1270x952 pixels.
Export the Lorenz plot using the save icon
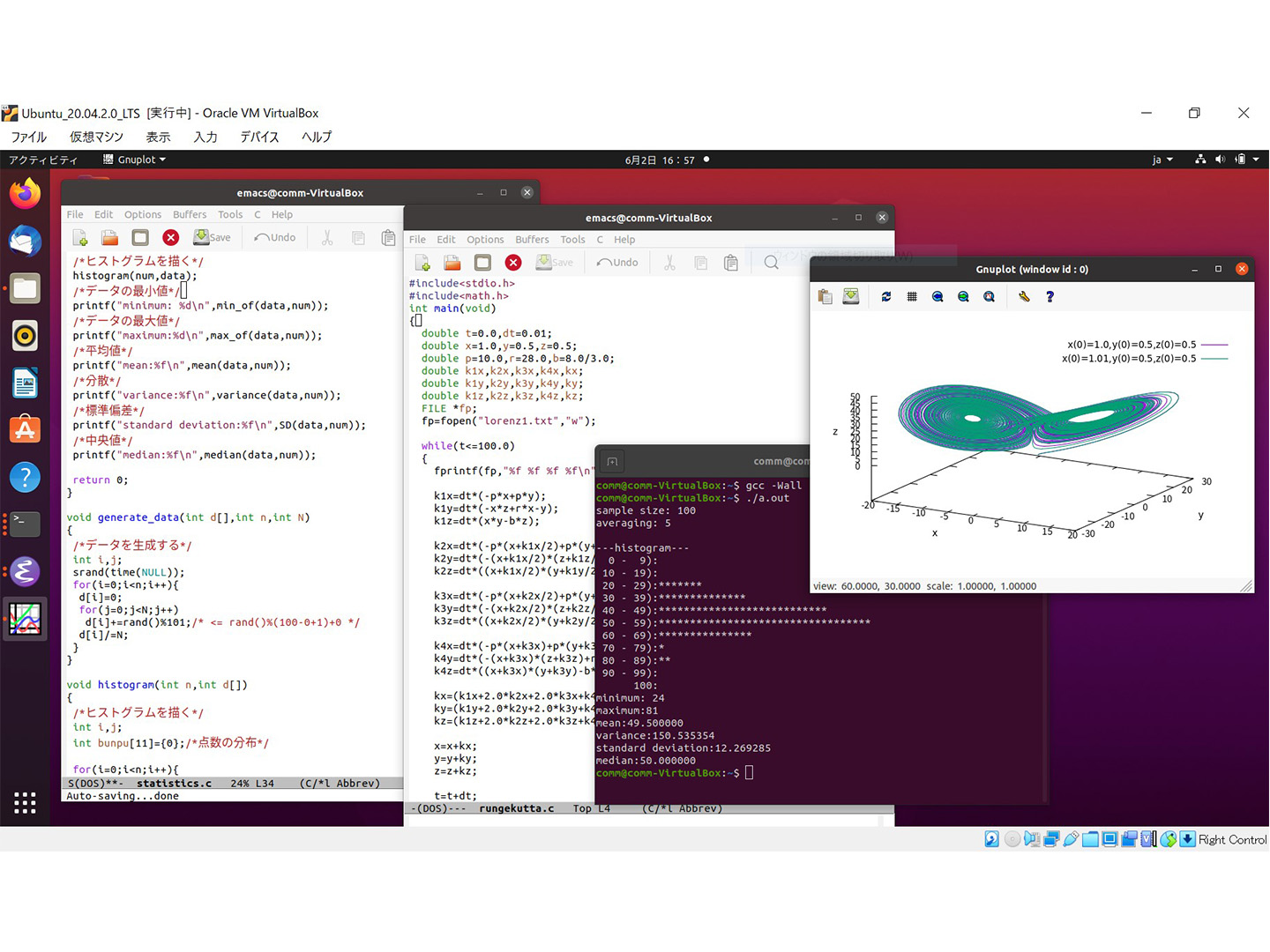(850, 296)
